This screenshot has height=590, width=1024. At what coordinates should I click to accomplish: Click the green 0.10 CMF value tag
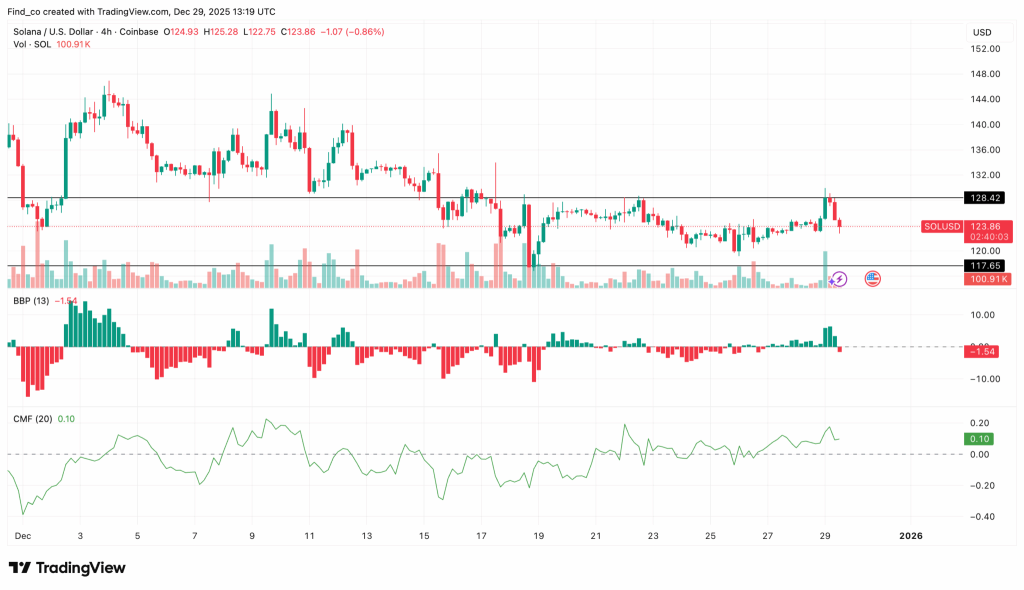coord(980,439)
